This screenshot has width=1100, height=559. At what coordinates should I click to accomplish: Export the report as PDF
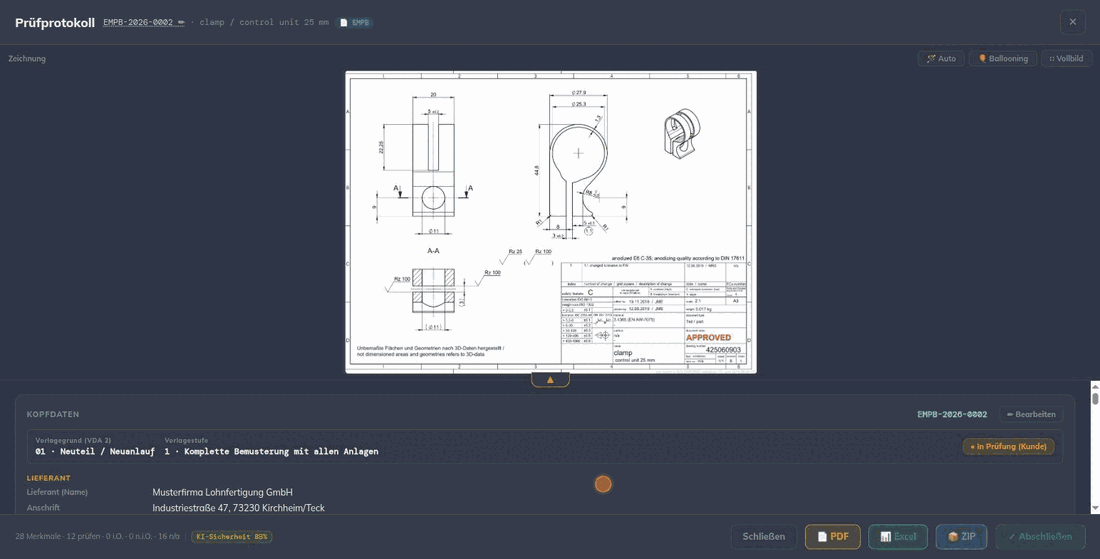833,537
